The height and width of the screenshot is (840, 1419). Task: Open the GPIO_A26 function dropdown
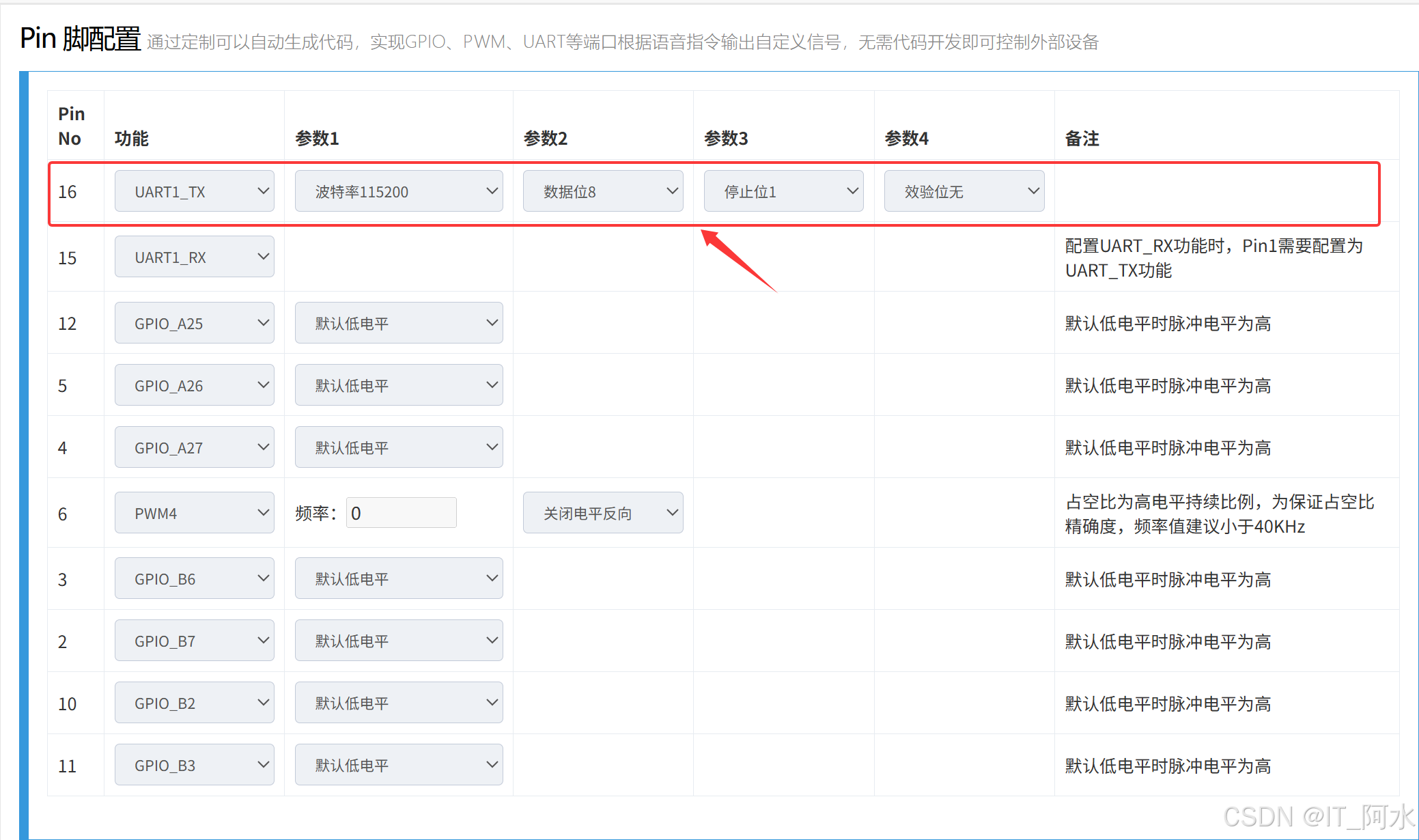click(194, 385)
